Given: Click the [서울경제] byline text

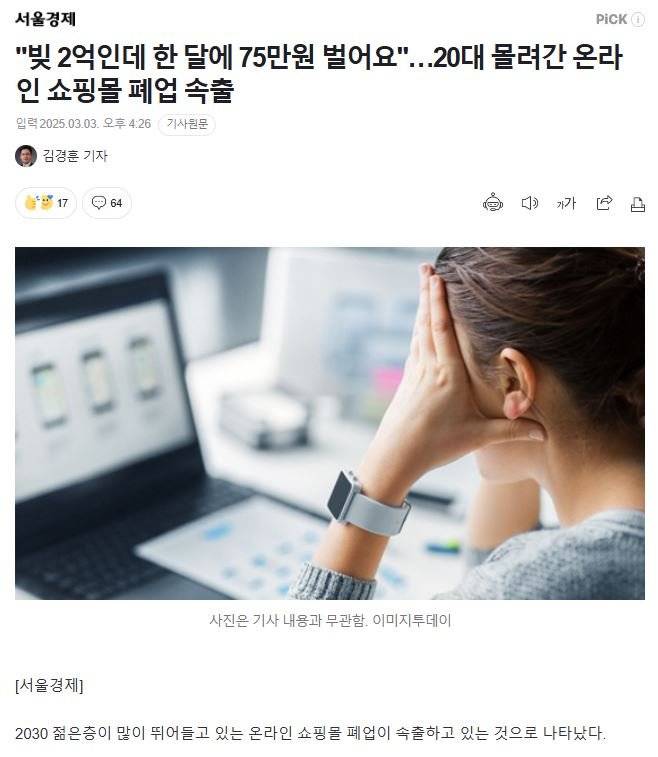Looking at the screenshot, I should coord(49,685).
